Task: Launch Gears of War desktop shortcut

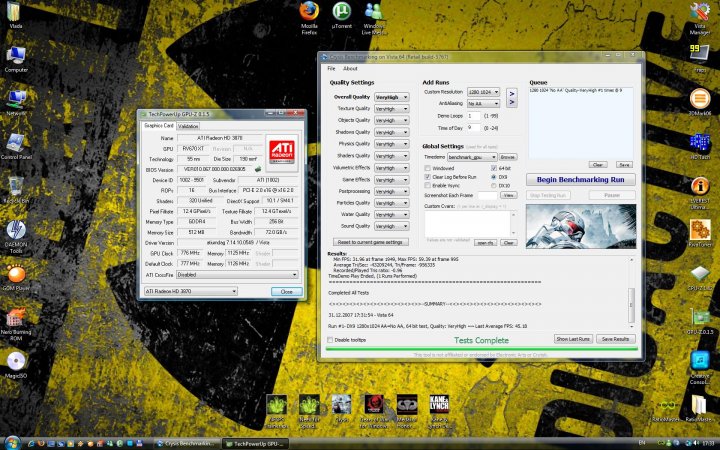Action: (x=374, y=411)
